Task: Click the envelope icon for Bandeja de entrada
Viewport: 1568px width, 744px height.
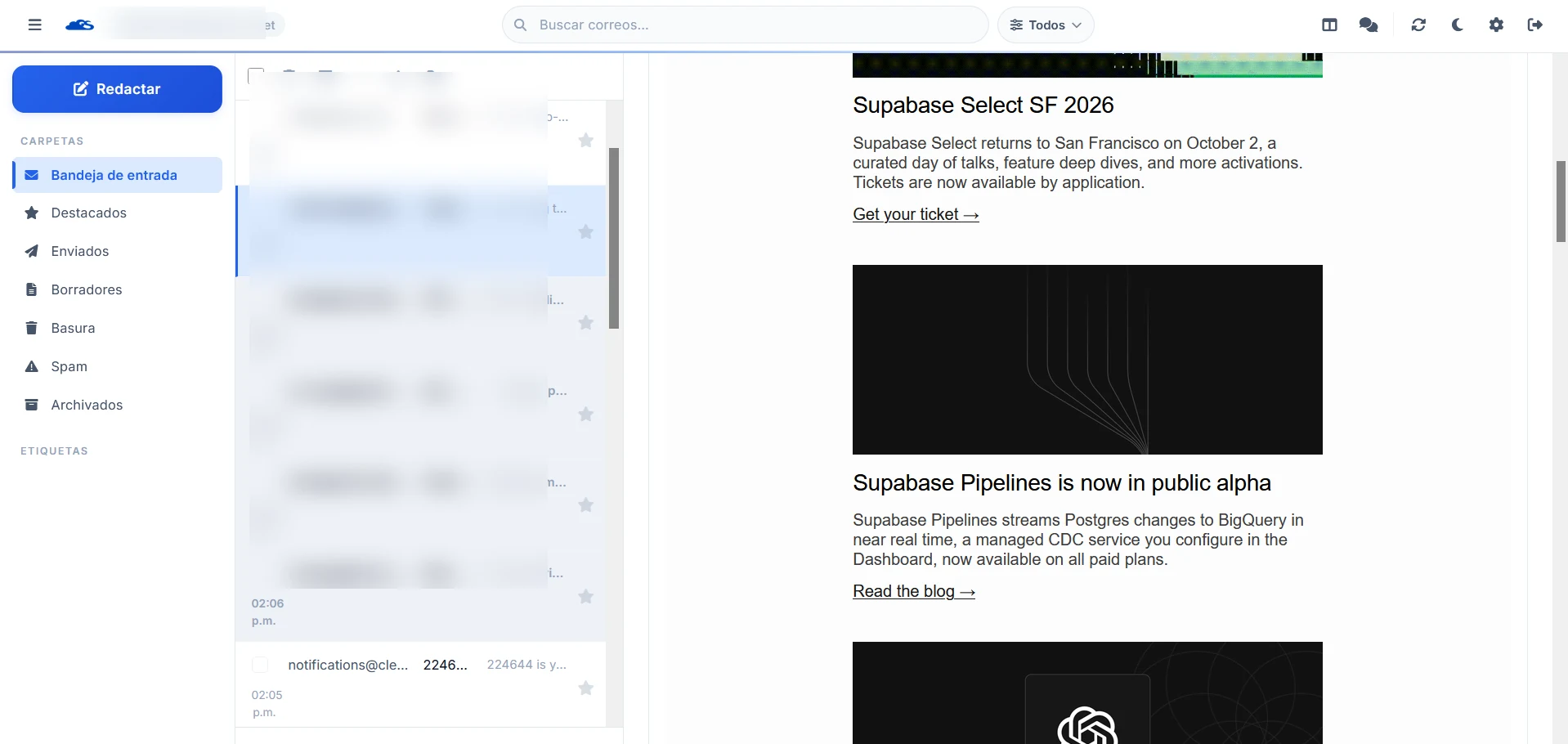Action: [32, 175]
